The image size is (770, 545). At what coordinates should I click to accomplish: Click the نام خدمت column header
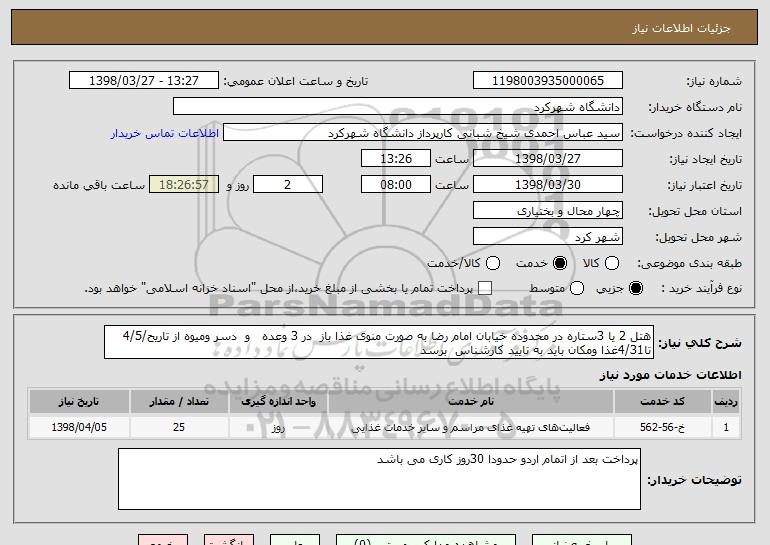(470, 402)
